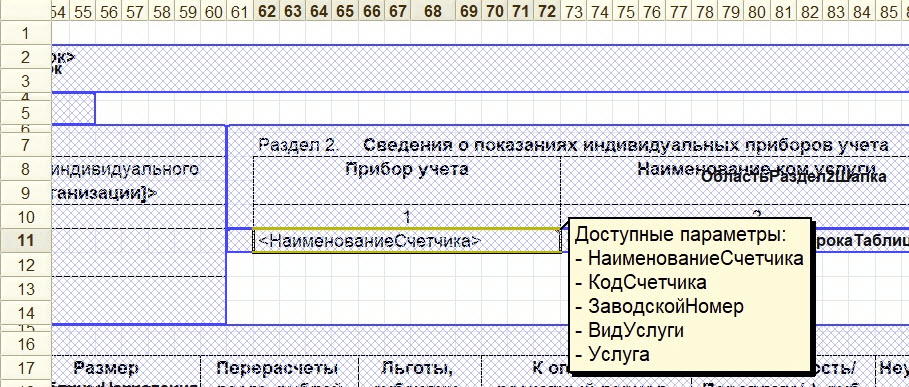Click the 'Доступные параметры:' tooltip heading

click(680, 234)
